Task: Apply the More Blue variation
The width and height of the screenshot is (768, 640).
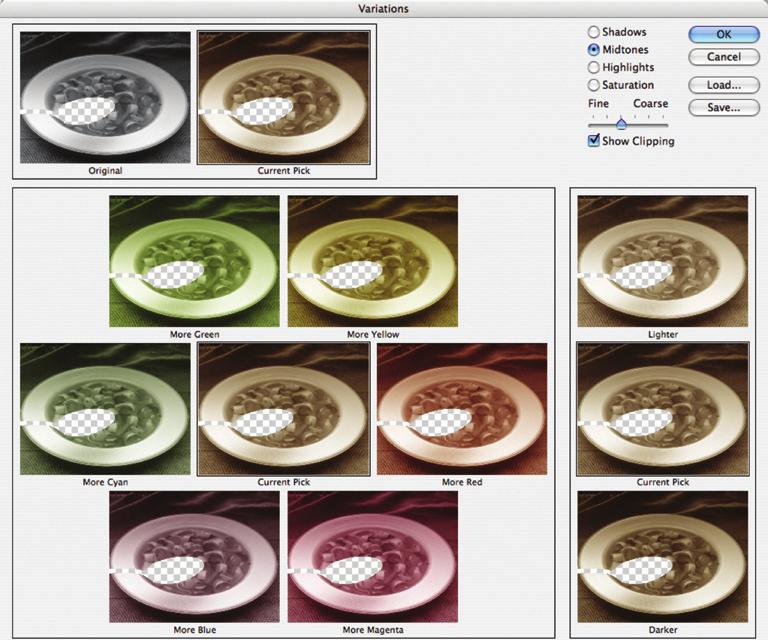Action: [x=194, y=557]
